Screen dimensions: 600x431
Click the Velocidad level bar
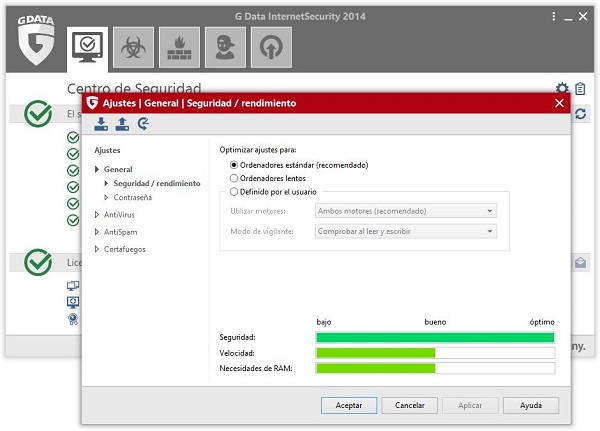coord(435,353)
